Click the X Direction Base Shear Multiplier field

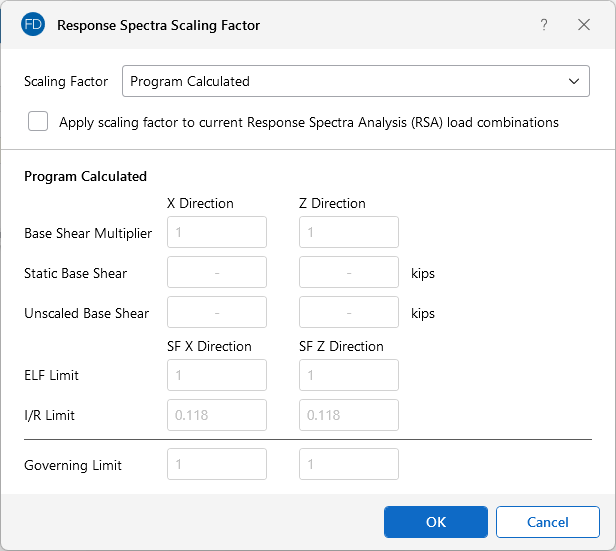[217, 232]
